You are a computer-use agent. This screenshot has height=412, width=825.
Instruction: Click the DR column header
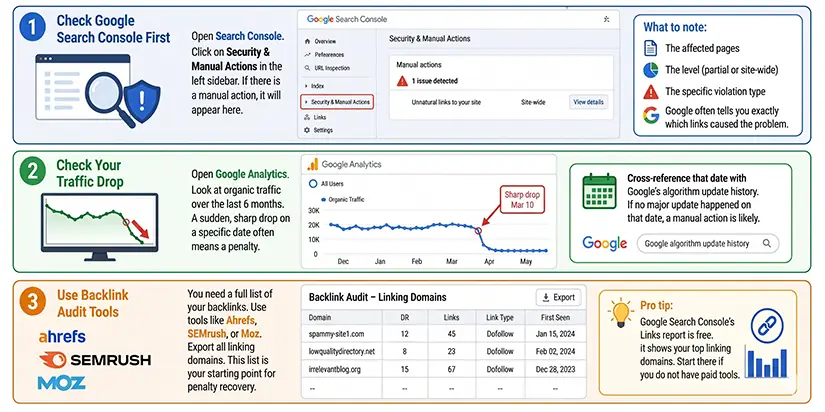(x=405, y=317)
